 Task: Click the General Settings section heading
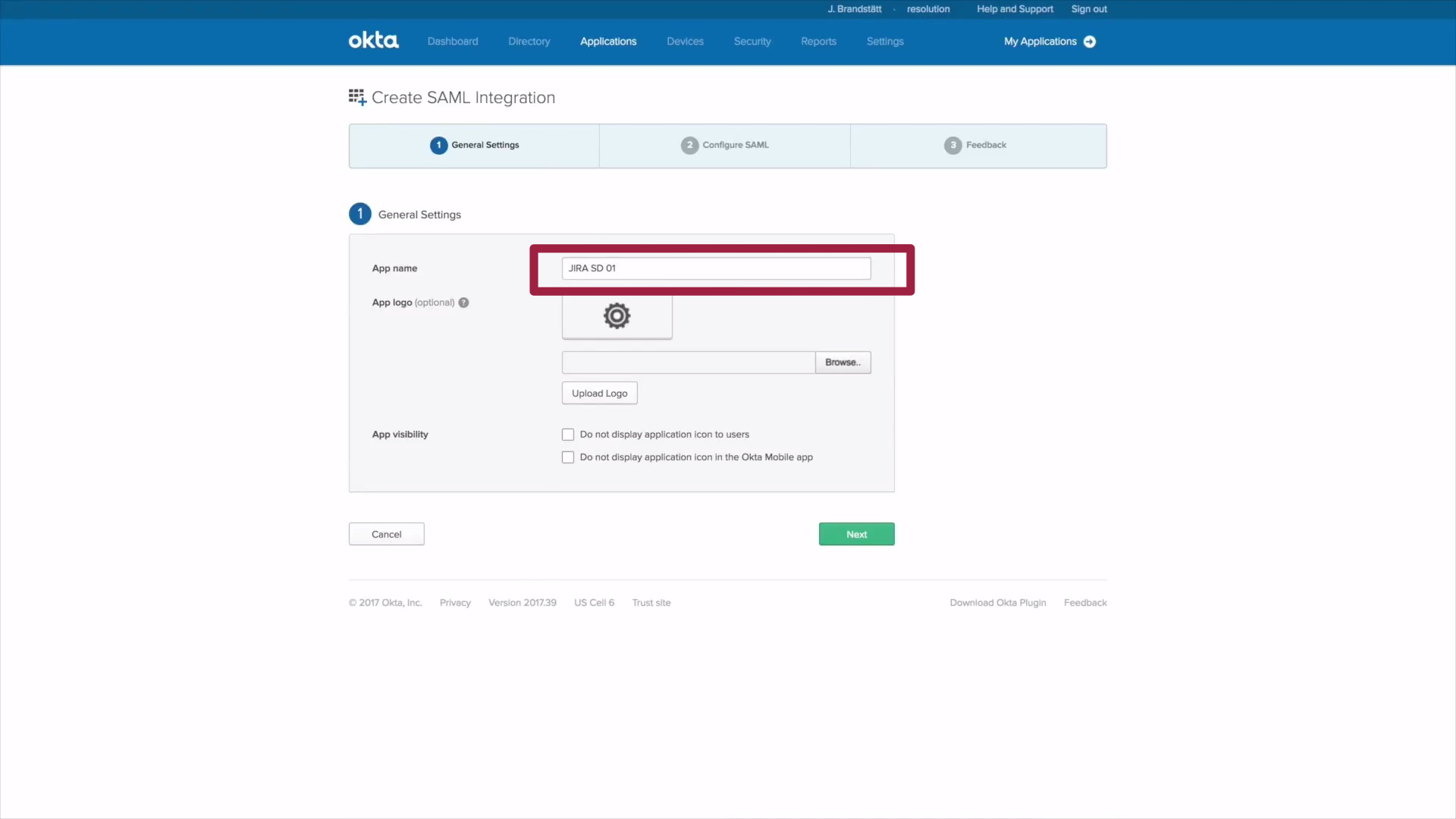(x=419, y=215)
